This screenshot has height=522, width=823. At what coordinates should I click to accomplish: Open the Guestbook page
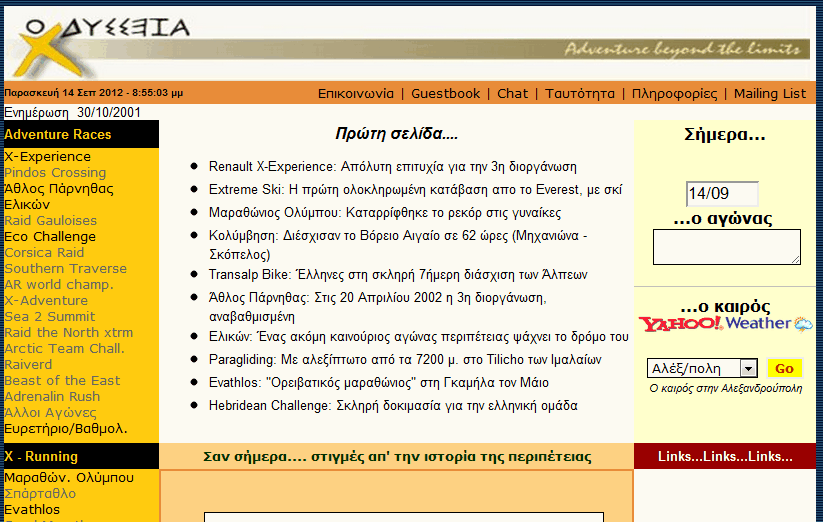click(445, 93)
